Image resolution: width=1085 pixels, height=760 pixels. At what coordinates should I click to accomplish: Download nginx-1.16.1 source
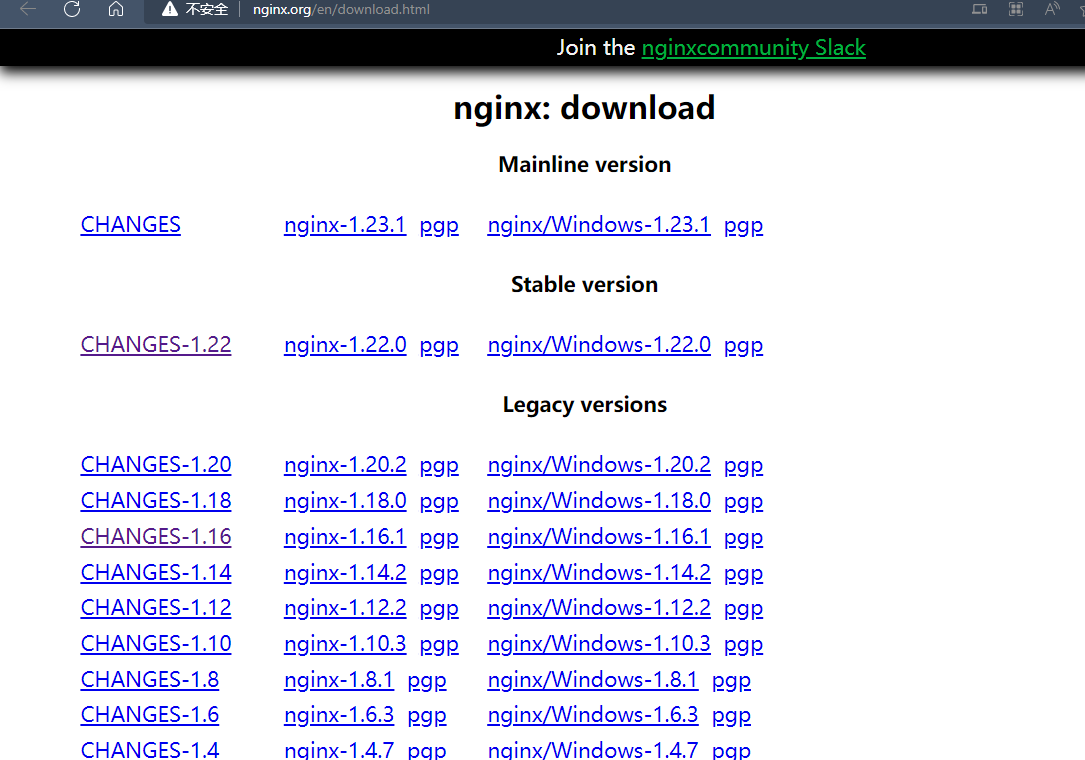(345, 536)
